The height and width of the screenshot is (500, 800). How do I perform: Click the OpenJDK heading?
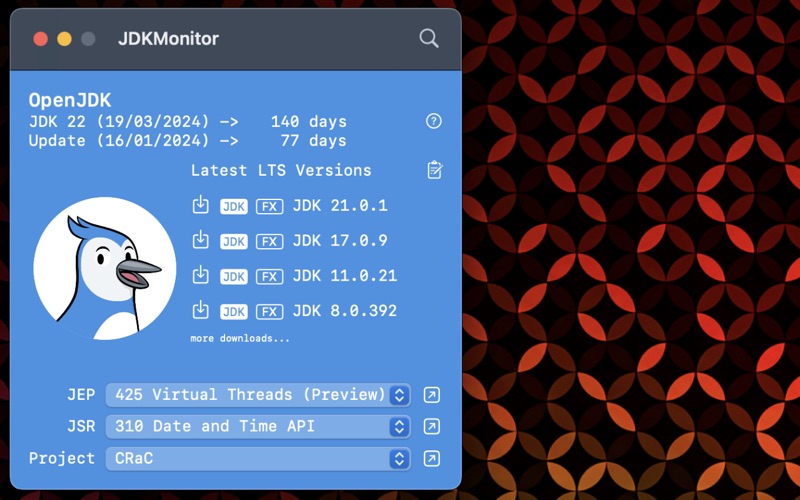[x=70, y=101]
